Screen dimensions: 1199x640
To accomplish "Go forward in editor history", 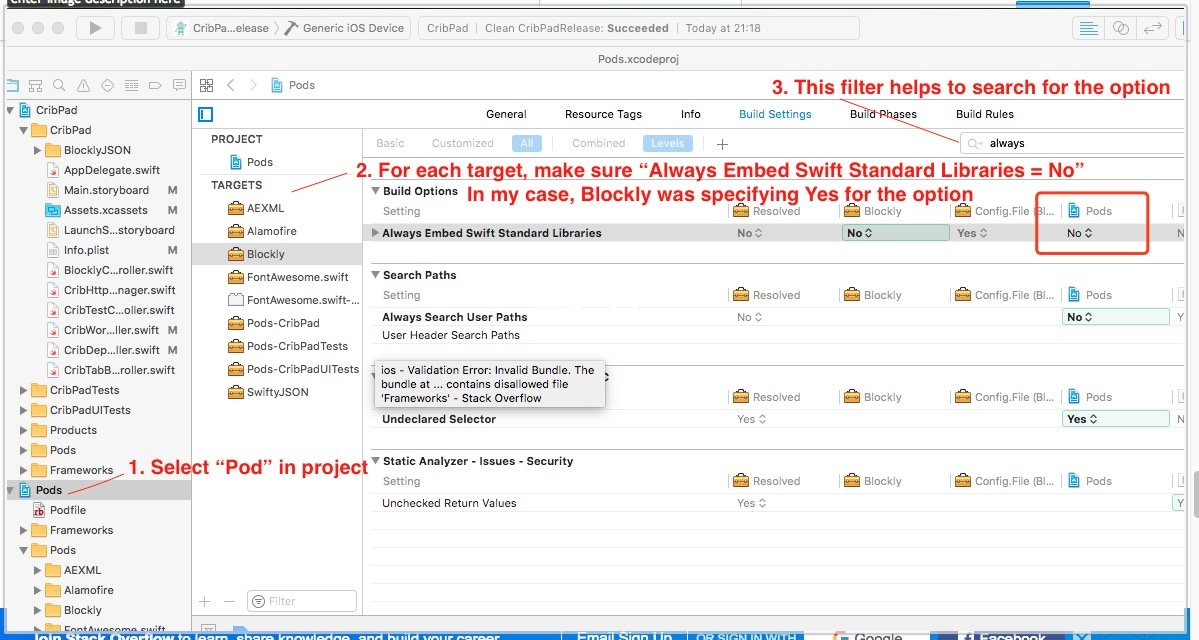I will pyautogui.click(x=253, y=85).
